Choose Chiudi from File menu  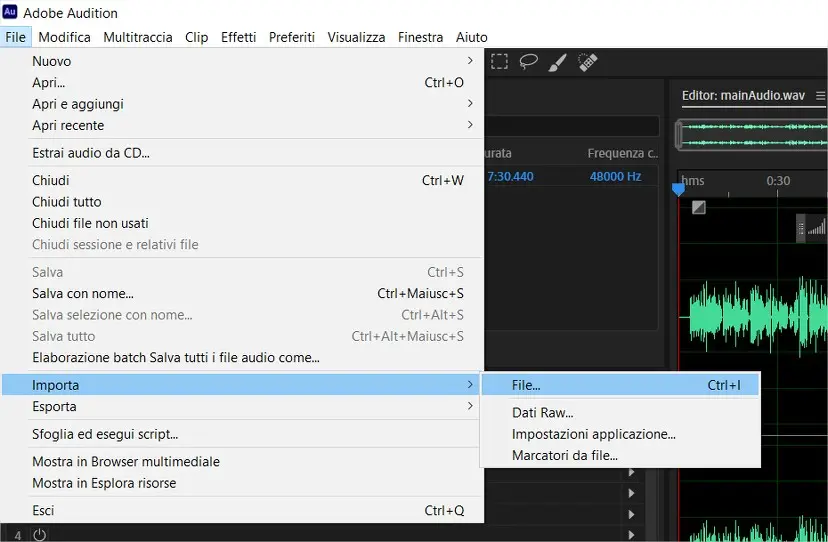click(x=242, y=180)
